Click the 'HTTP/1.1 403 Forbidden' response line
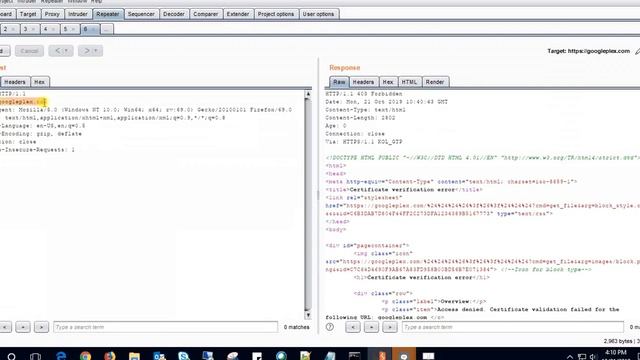 pos(364,94)
